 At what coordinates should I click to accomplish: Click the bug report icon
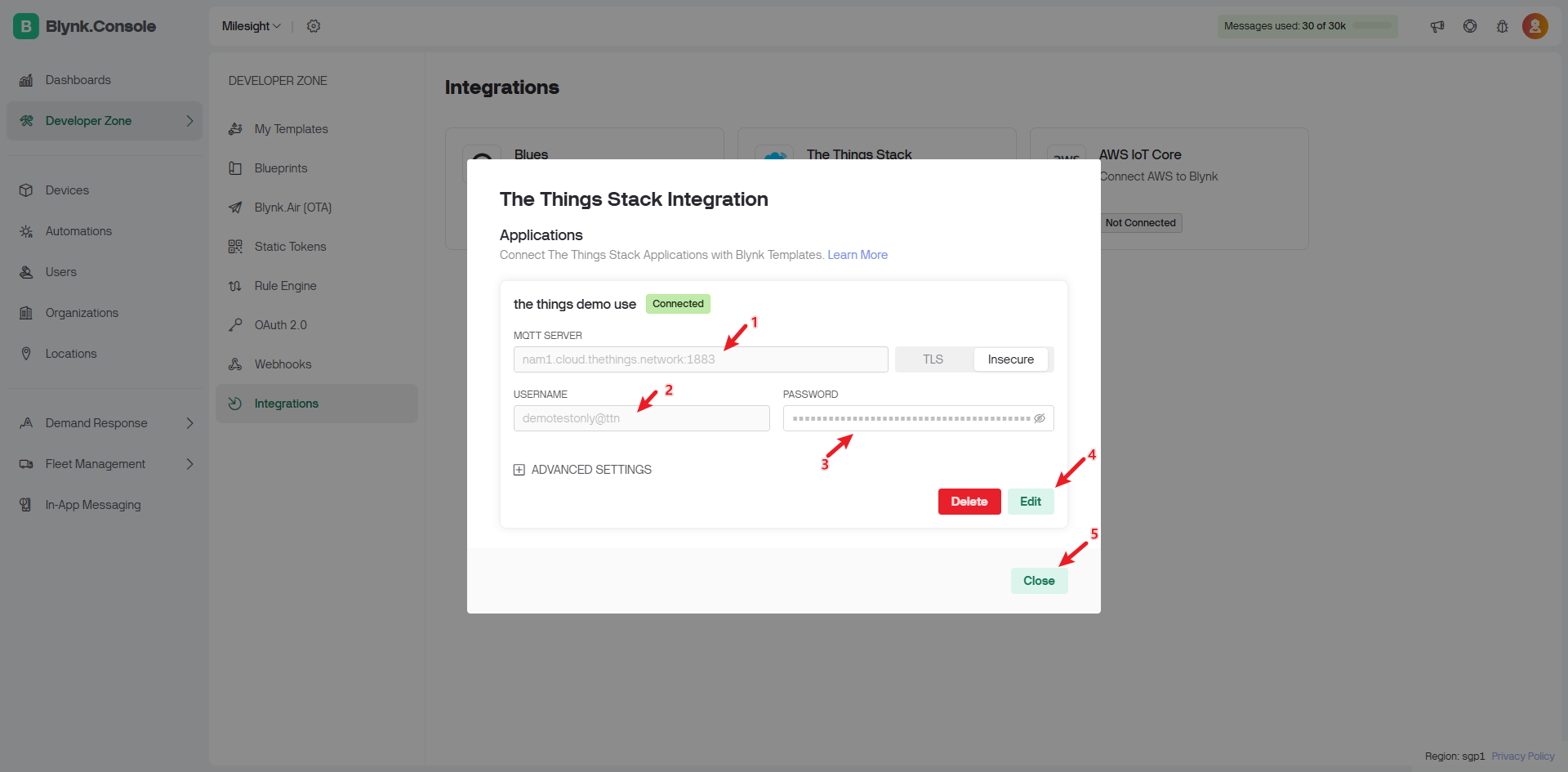(1503, 26)
